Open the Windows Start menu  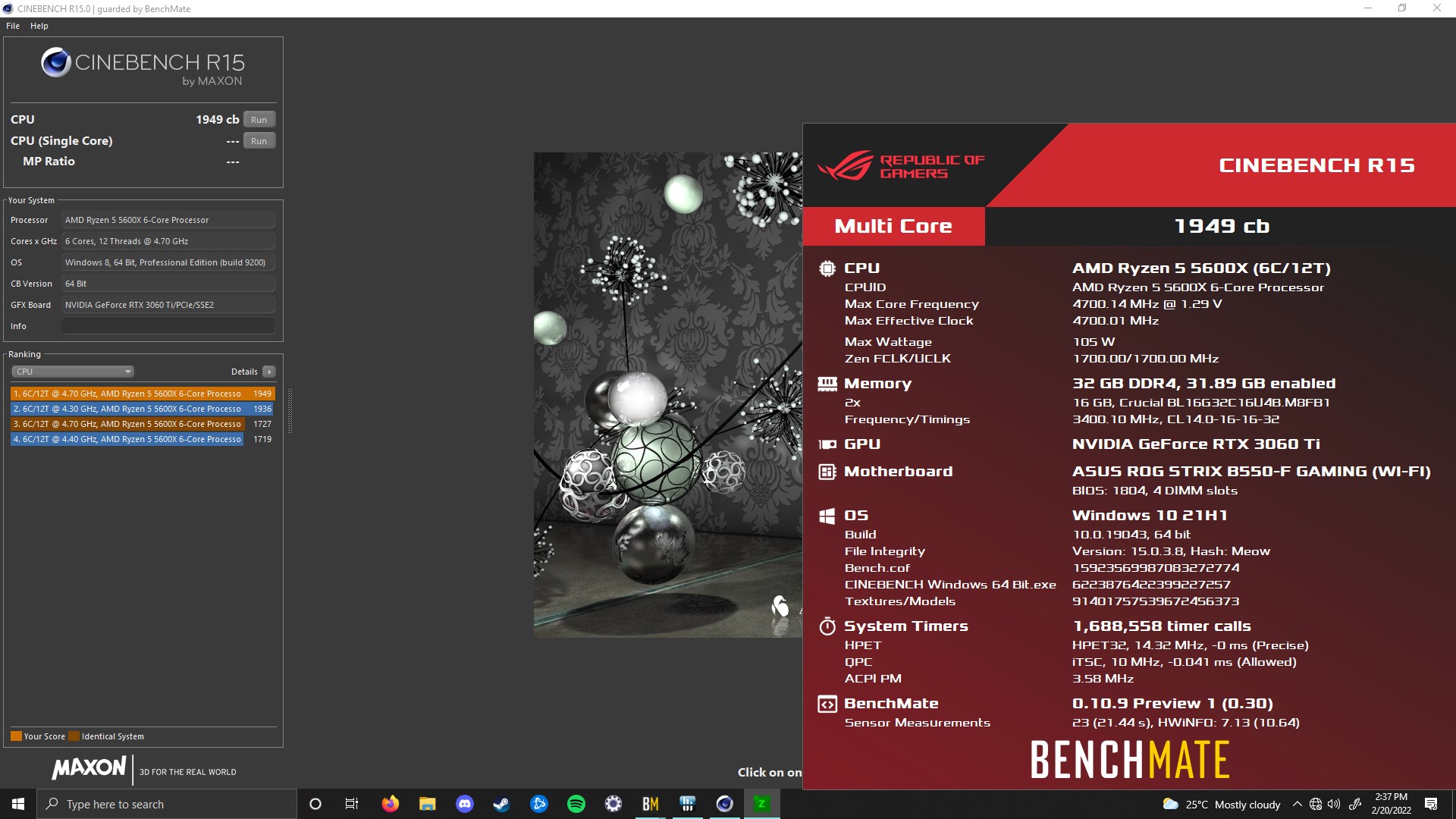click(18, 804)
